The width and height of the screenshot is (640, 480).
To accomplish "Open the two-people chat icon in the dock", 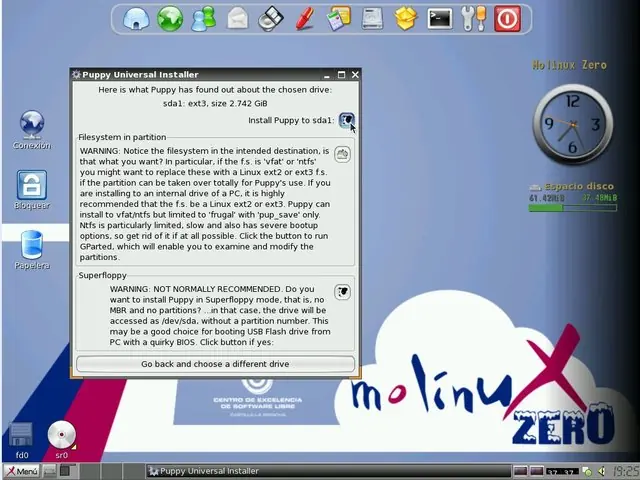I will tap(203, 19).
